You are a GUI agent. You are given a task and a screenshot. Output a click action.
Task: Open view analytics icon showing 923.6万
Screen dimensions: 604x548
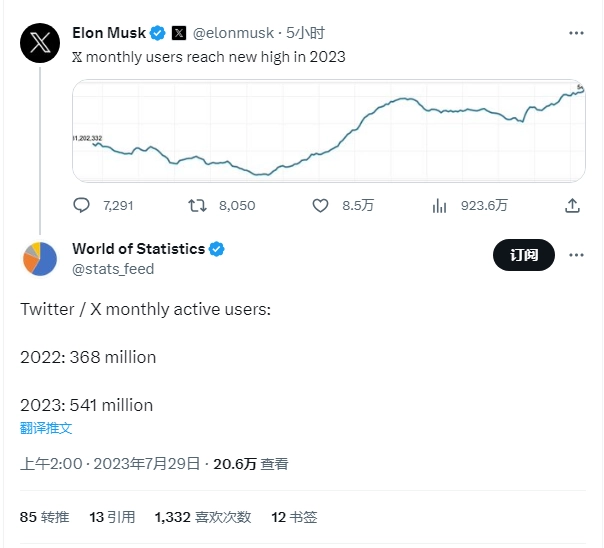click(x=439, y=205)
